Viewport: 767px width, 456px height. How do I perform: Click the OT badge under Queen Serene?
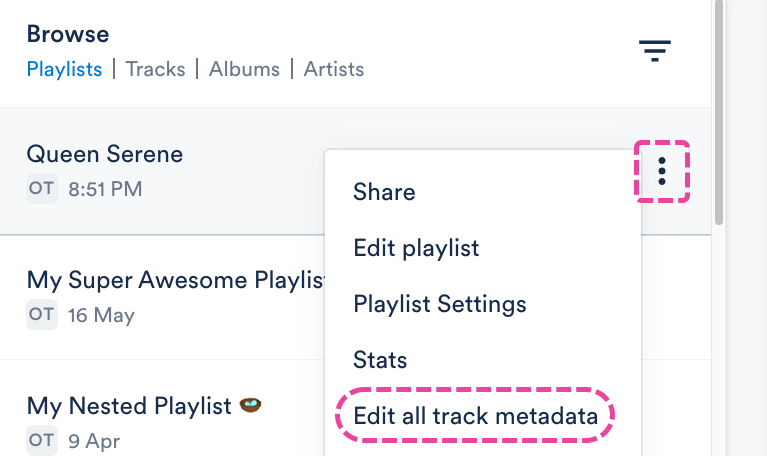(x=41, y=187)
